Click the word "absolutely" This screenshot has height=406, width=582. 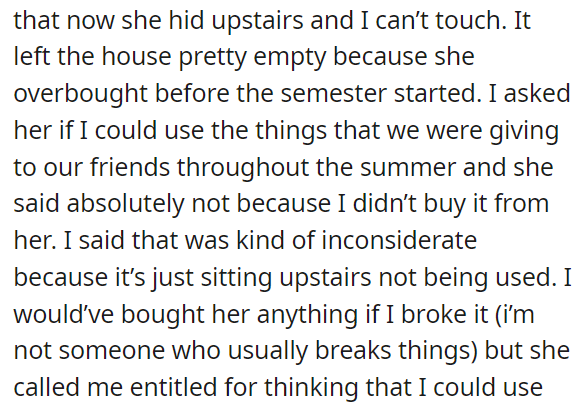click(125, 204)
